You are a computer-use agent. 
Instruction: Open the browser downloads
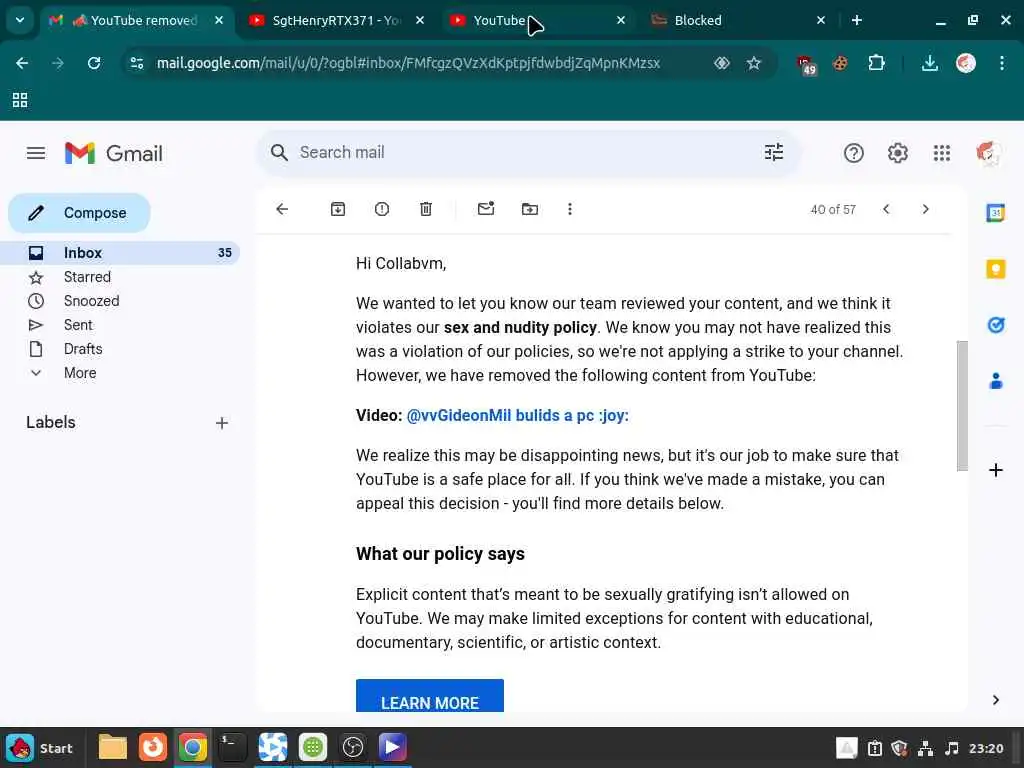pos(929,63)
